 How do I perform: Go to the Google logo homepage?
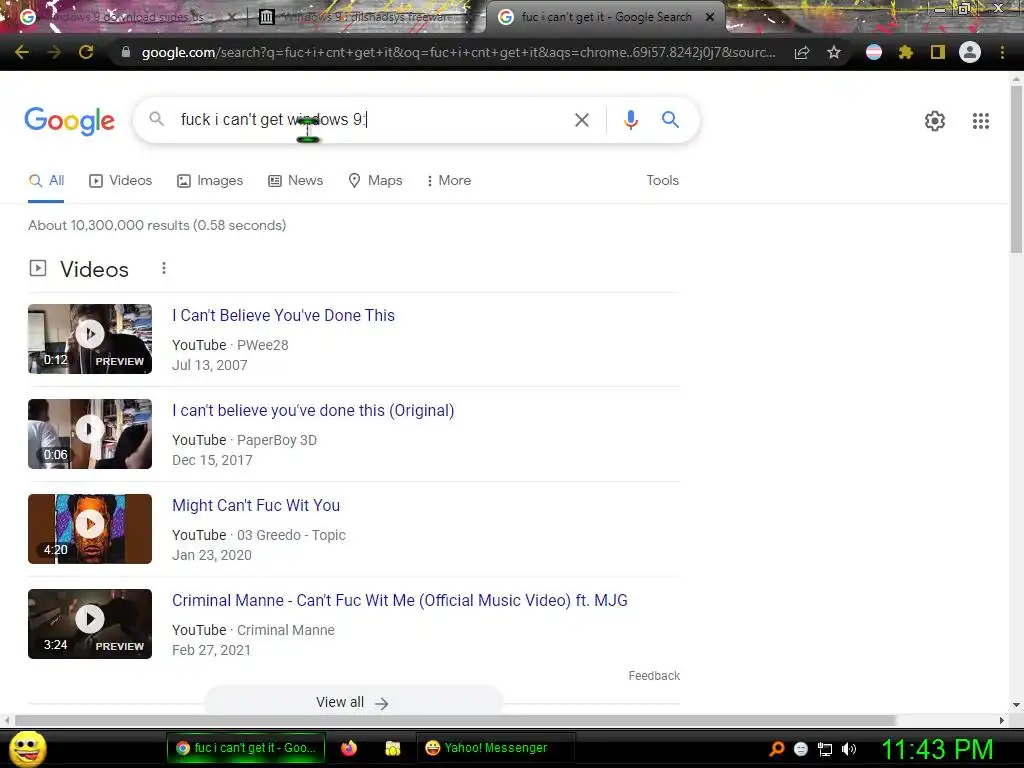(69, 121)
